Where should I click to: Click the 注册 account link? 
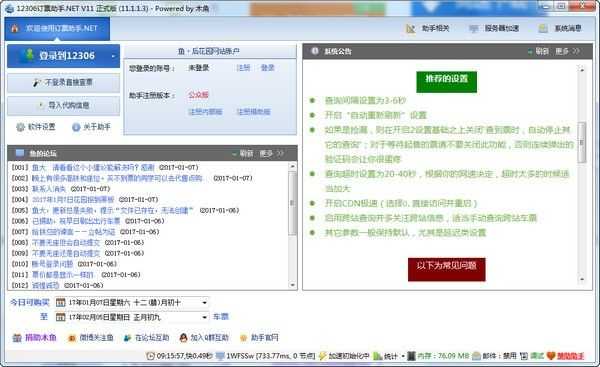pos(243,68)
